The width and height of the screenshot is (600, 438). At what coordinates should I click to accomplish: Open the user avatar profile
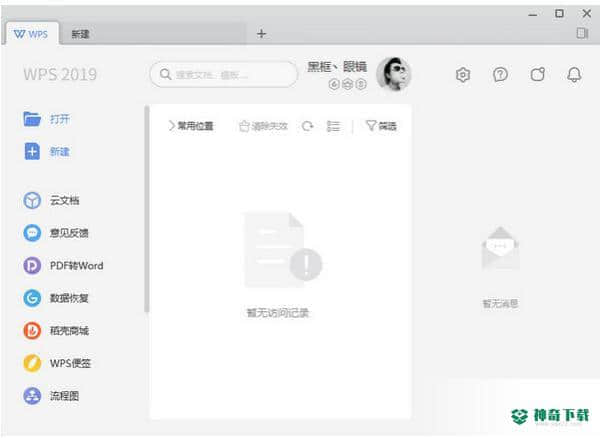coord(394,74)
